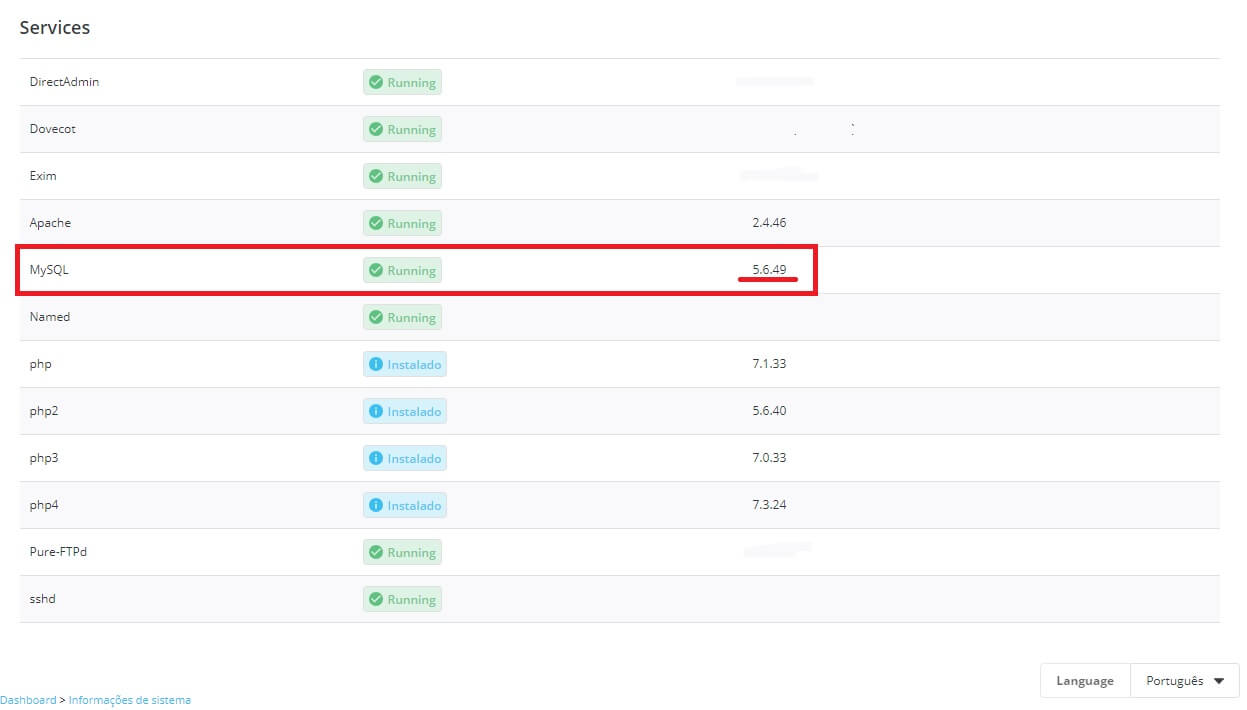Screen dimensions: 1247x710
Task: Click the green check icon in the sshd row
Action: 376,599
